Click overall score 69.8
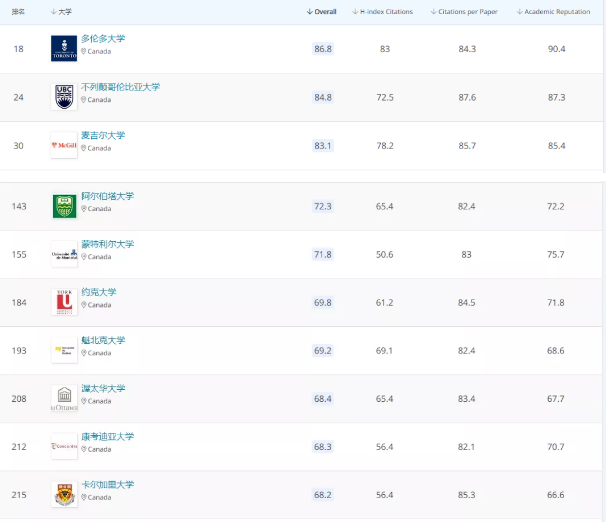Image resolution: width=607 pixels, height=525 pixels. tap(323, 302)
